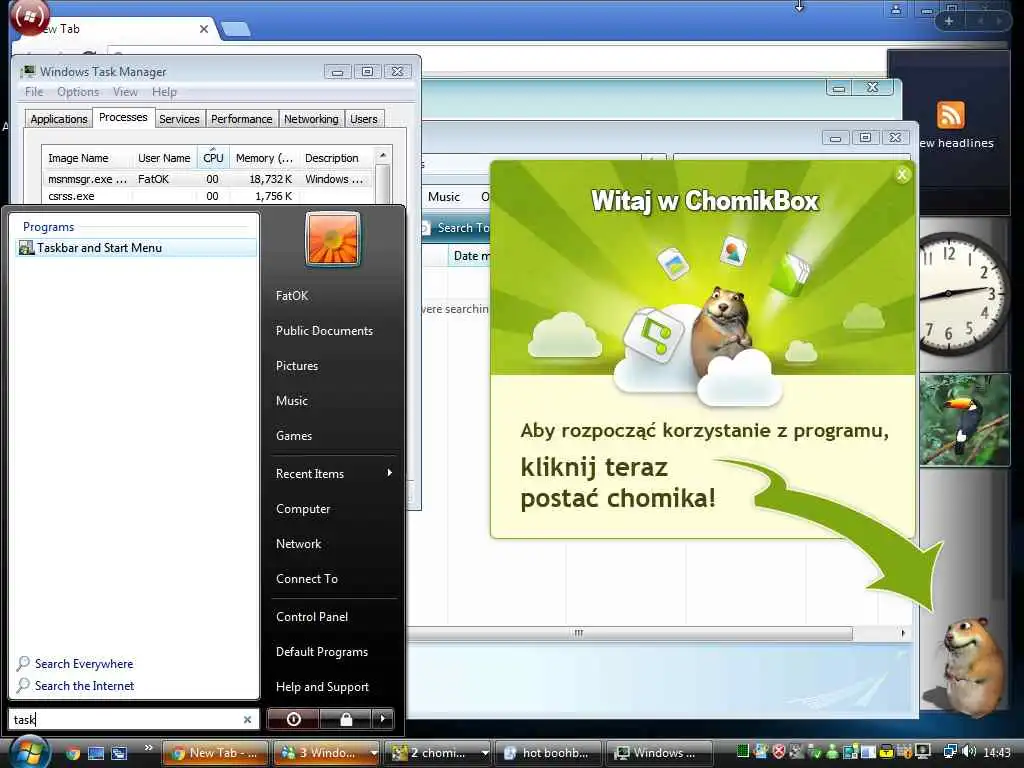Screen dimensions: 1024x768
Task: Select the csrss.exe process row
Action: click(x=208, y=196)
